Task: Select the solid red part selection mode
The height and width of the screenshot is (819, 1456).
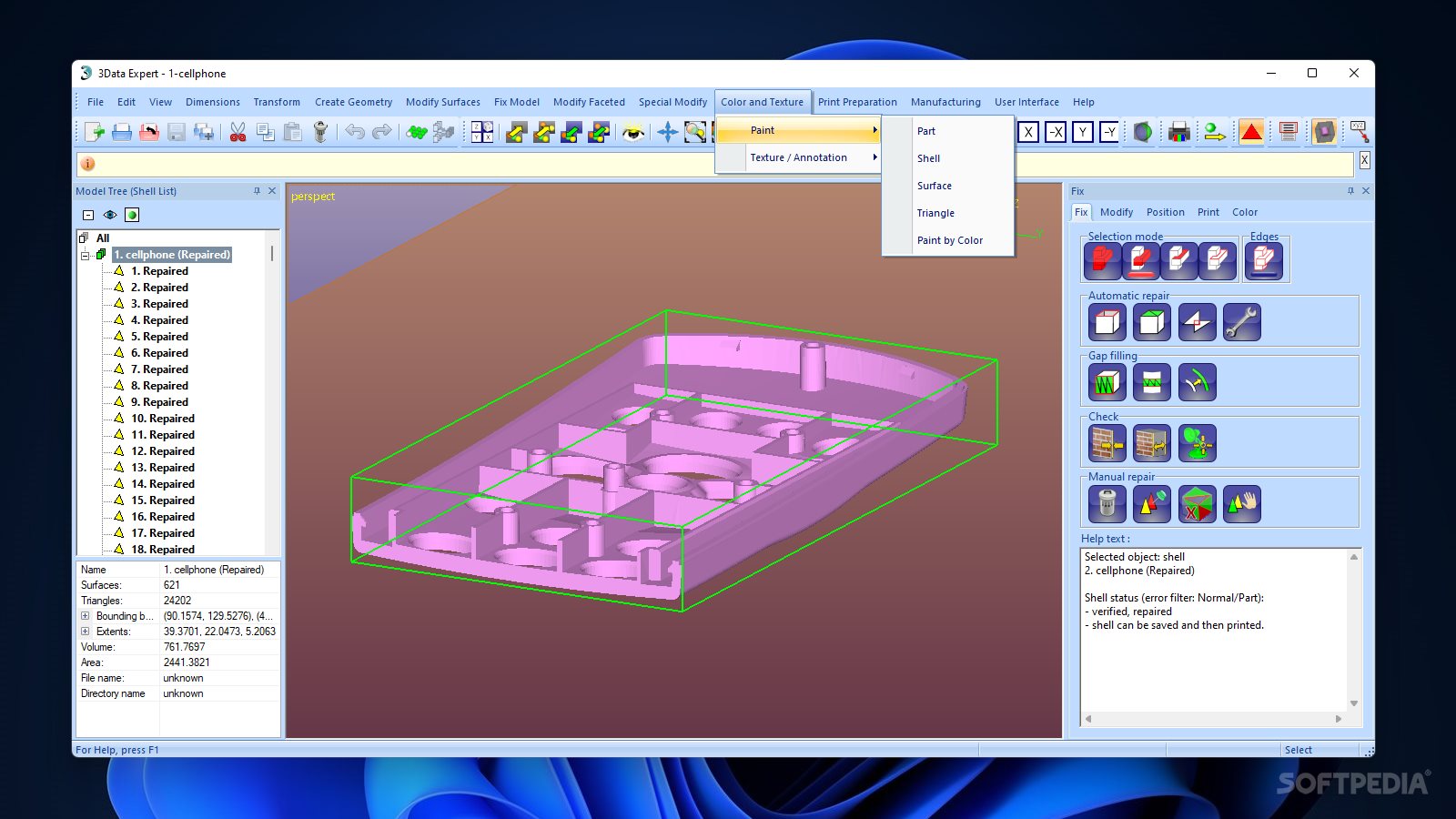Action: point(1103,261)
